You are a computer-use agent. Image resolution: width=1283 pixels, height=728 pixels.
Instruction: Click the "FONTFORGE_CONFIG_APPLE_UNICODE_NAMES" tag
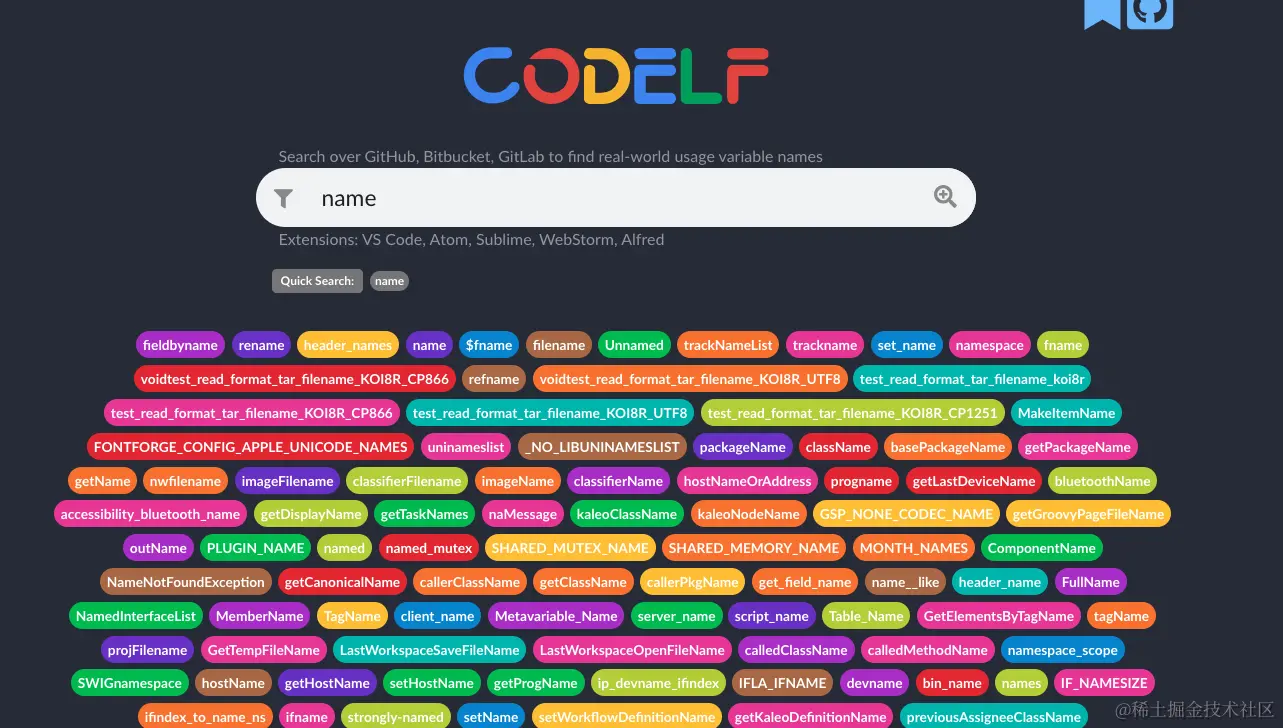click(x=251, y=447)
